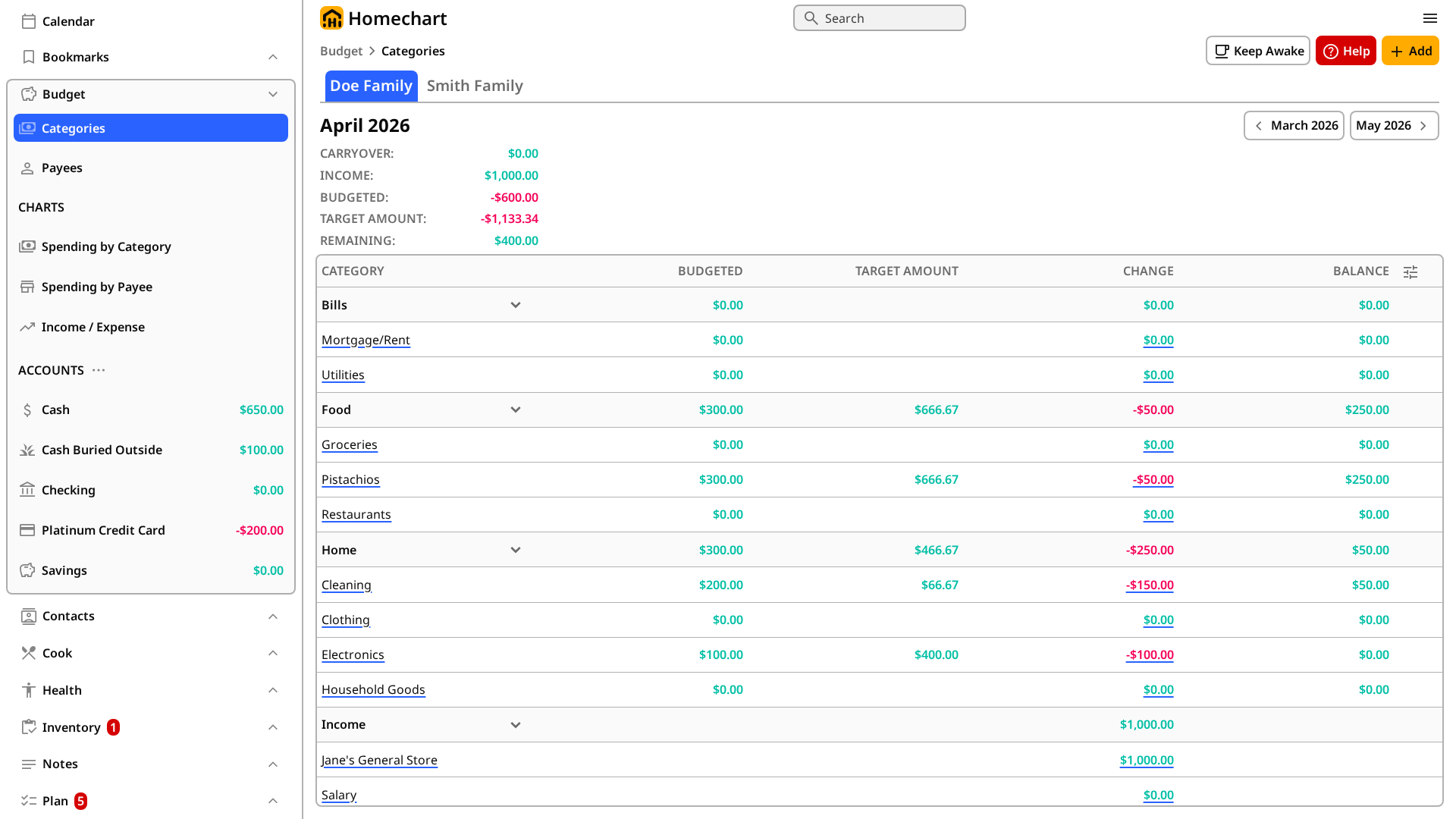Viewport: 1456px width, 819px height.
Task: Click Accounts ellipsis options icon
Action: (99, 370)
